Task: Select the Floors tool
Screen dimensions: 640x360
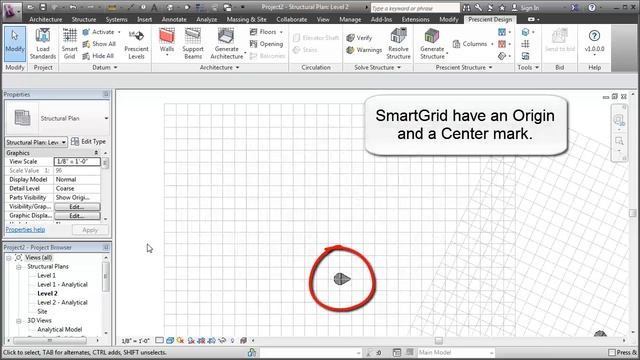Action: coord(266,32)
